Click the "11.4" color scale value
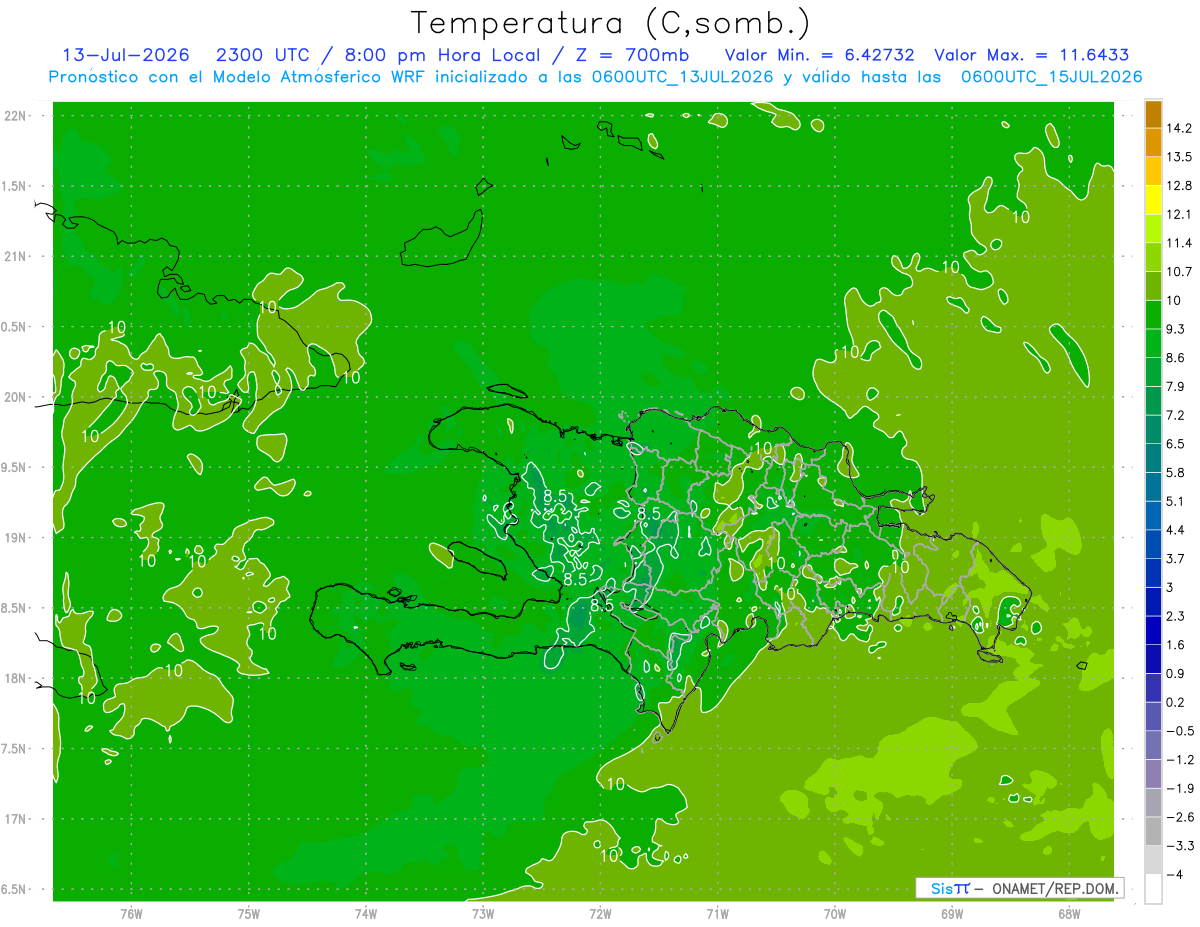Viewport: 1200px width, 927px height. [1178, 243]
